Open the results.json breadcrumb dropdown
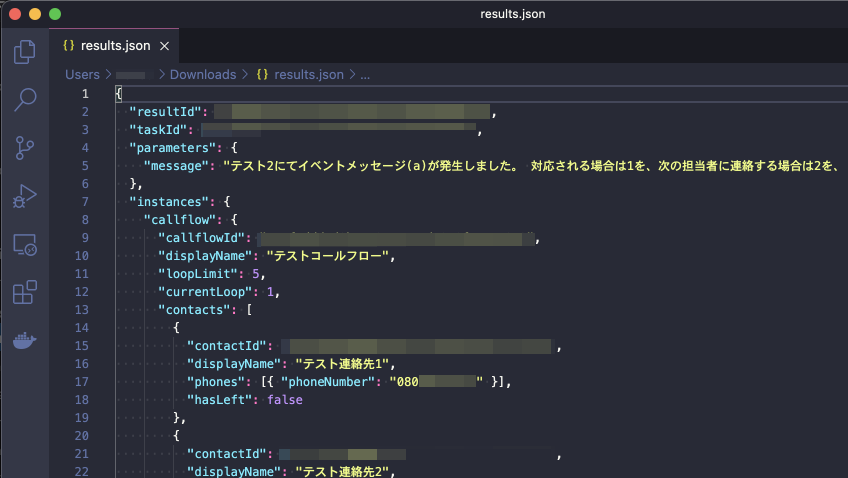 [x=308, y=74]
